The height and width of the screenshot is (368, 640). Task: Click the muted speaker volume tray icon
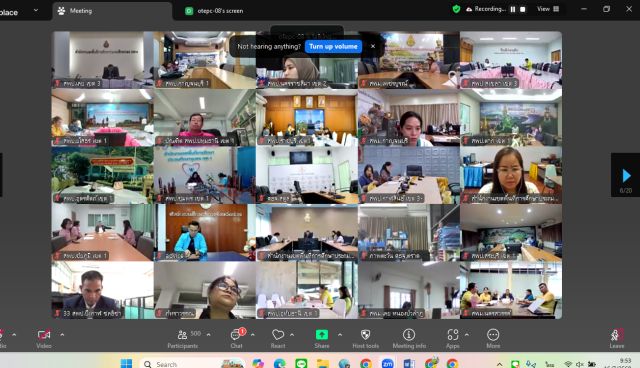(x=580, y=364)
